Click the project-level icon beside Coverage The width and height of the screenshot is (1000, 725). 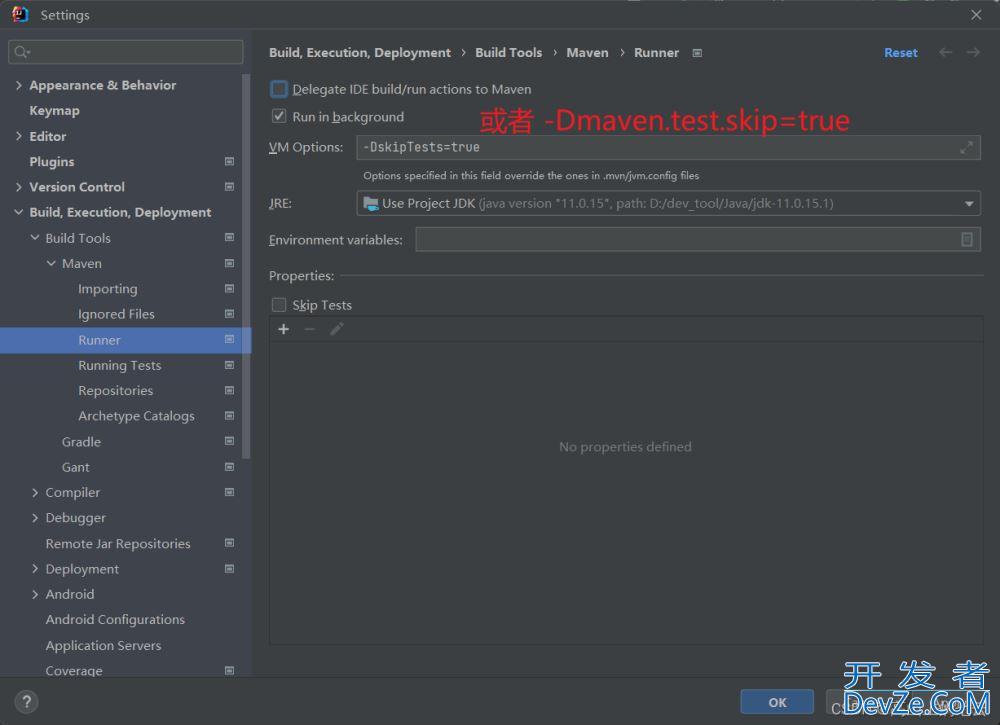(230, 670)
